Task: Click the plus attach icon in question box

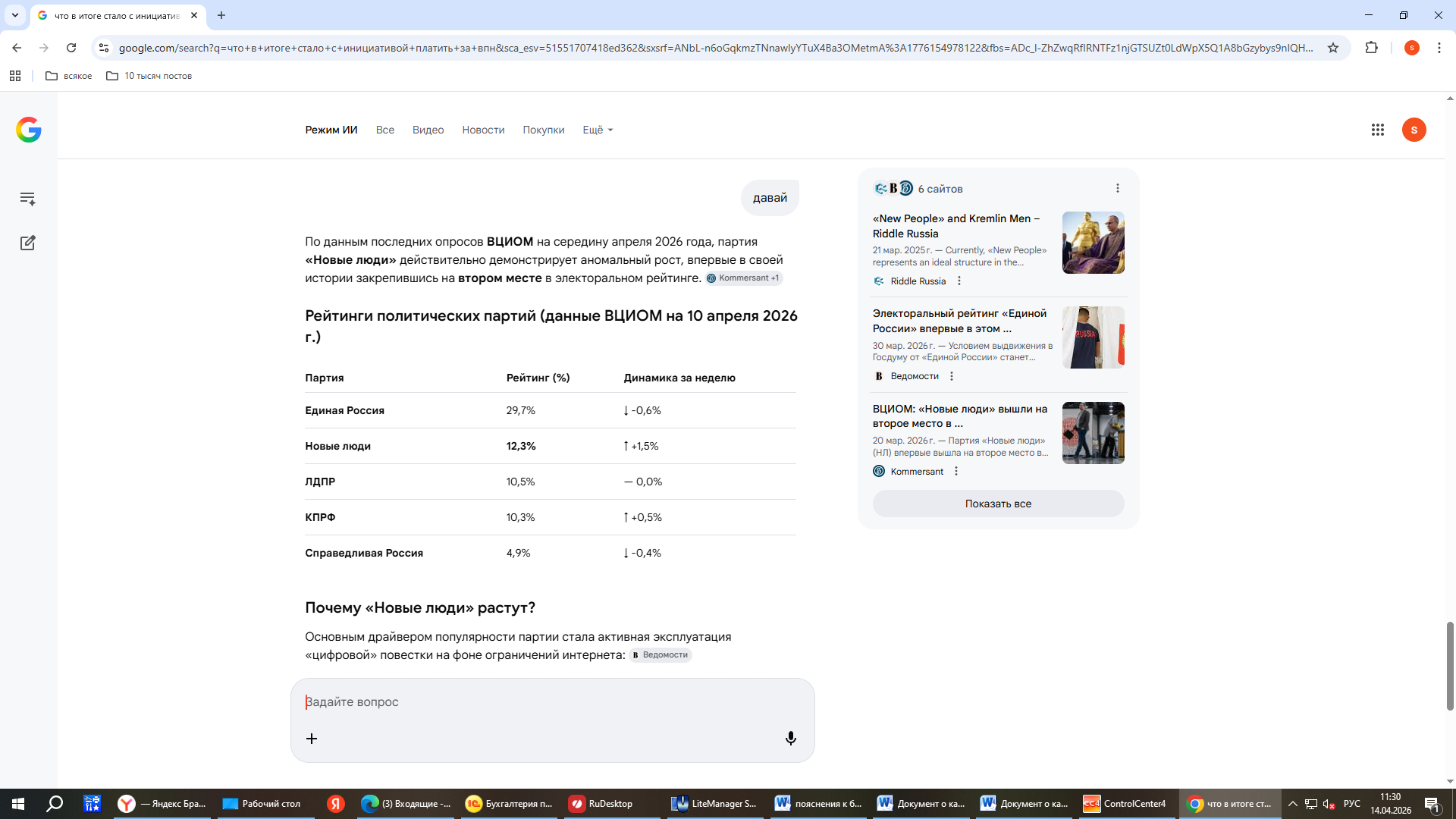Action: [x=312, y=738]
